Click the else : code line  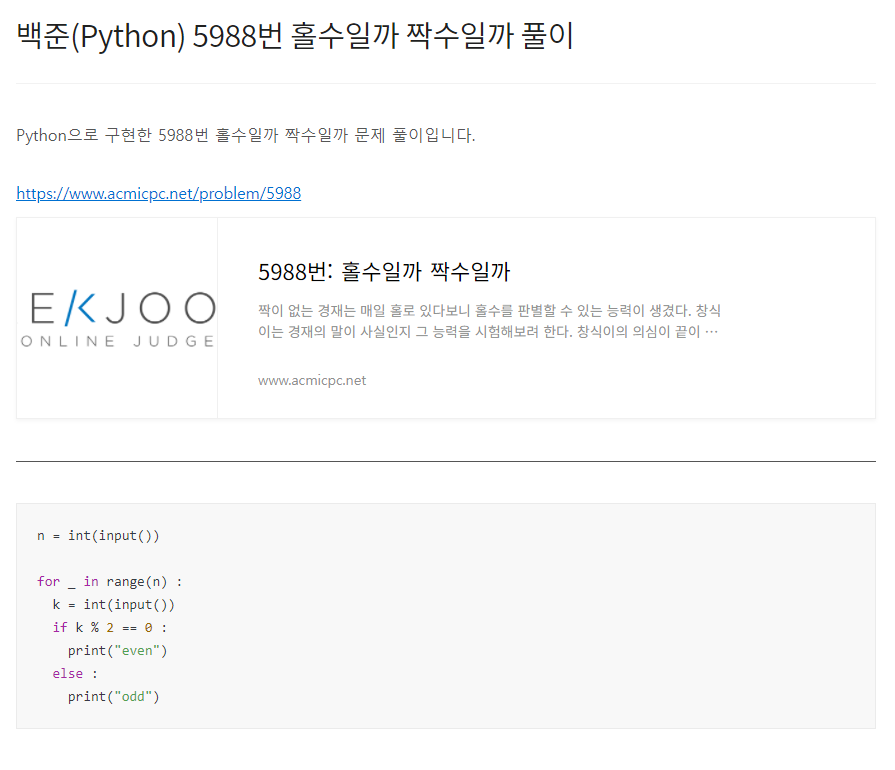tap(75, 674)
